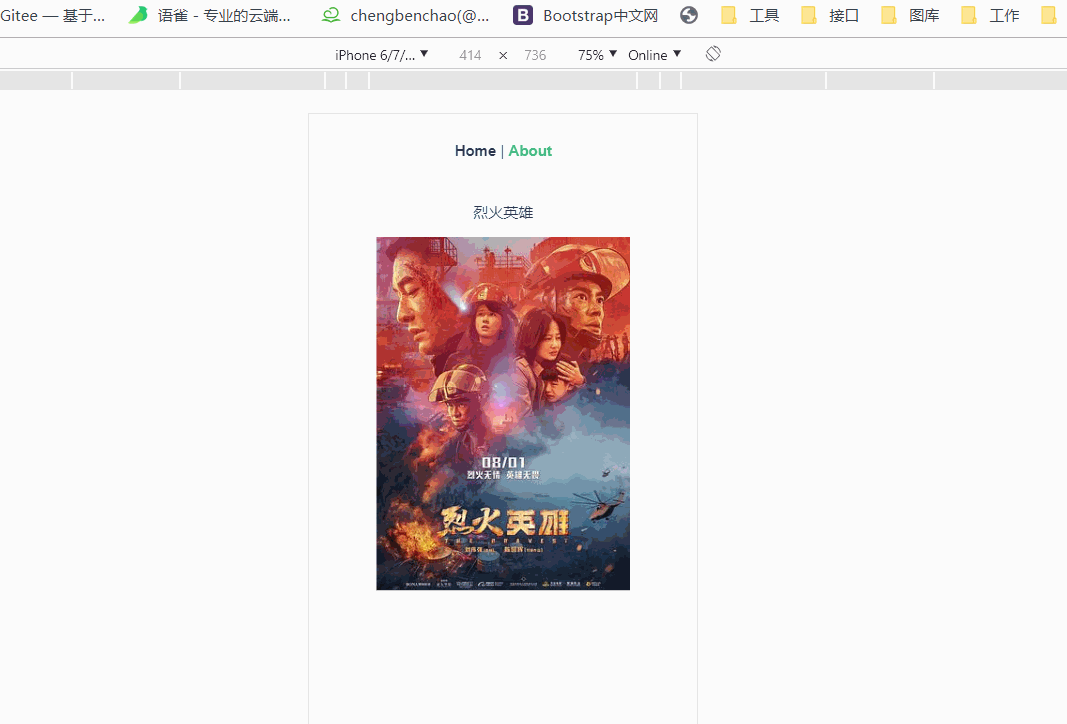This screenshot has height=724, width=1067.
Task: Open the Bootstrap中文网 bookmark label
Action: pyautogui.click(x=601, y=16)
